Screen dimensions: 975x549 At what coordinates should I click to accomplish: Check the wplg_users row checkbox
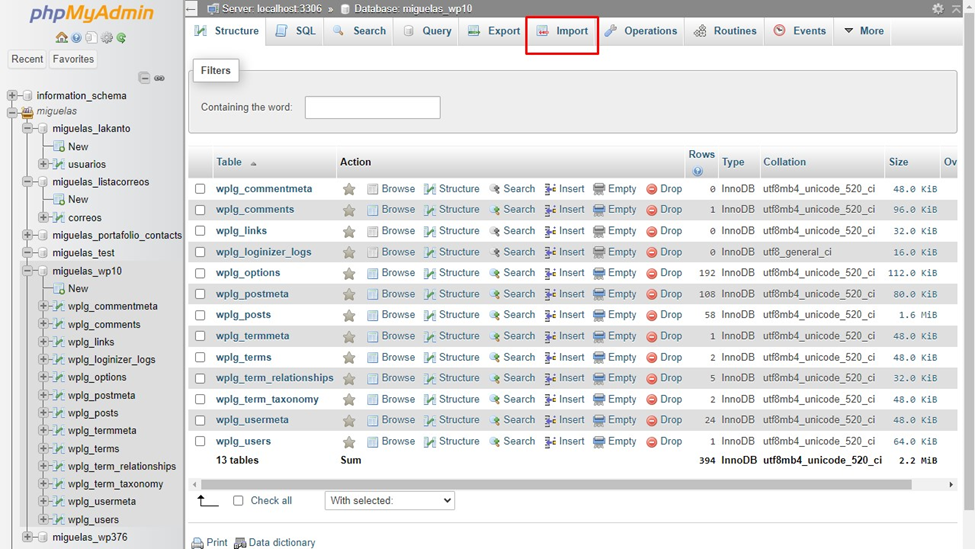pos(200,441)
